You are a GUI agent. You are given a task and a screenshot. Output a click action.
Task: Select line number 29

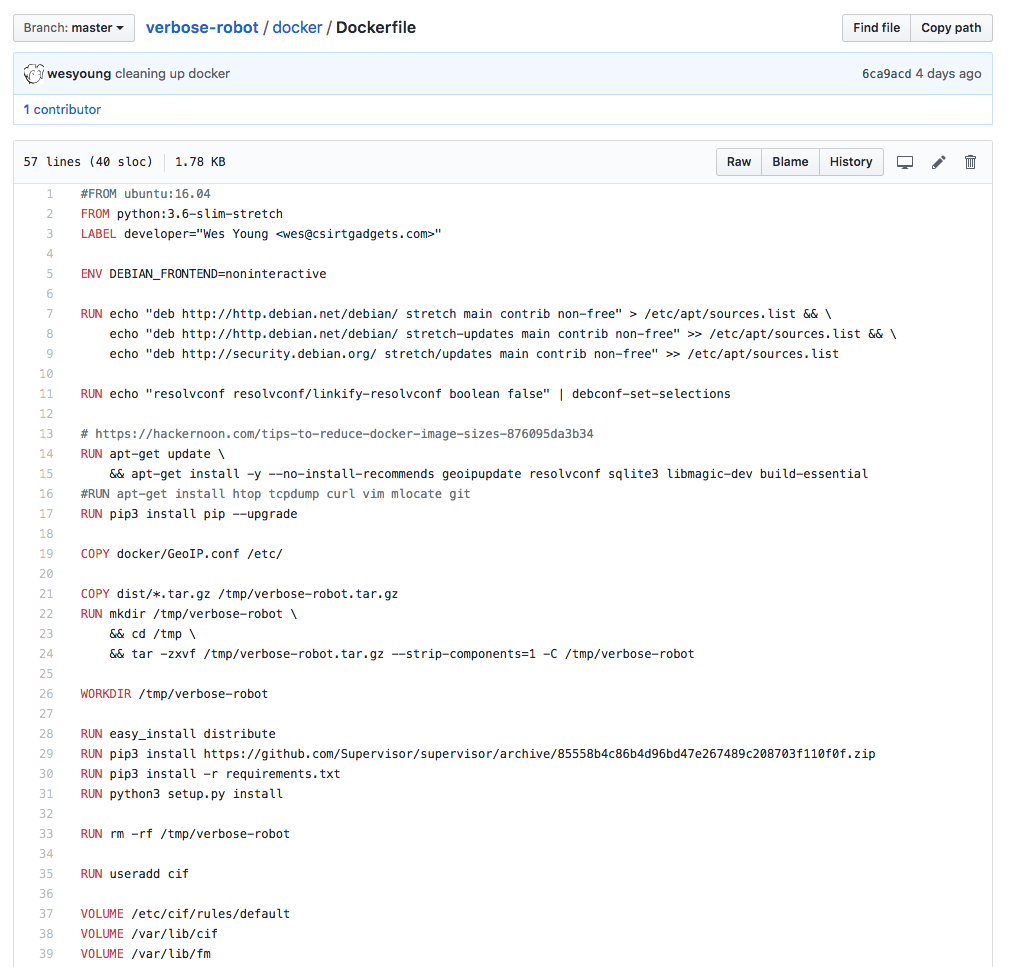pyautogui.click(x=46, y=754)
